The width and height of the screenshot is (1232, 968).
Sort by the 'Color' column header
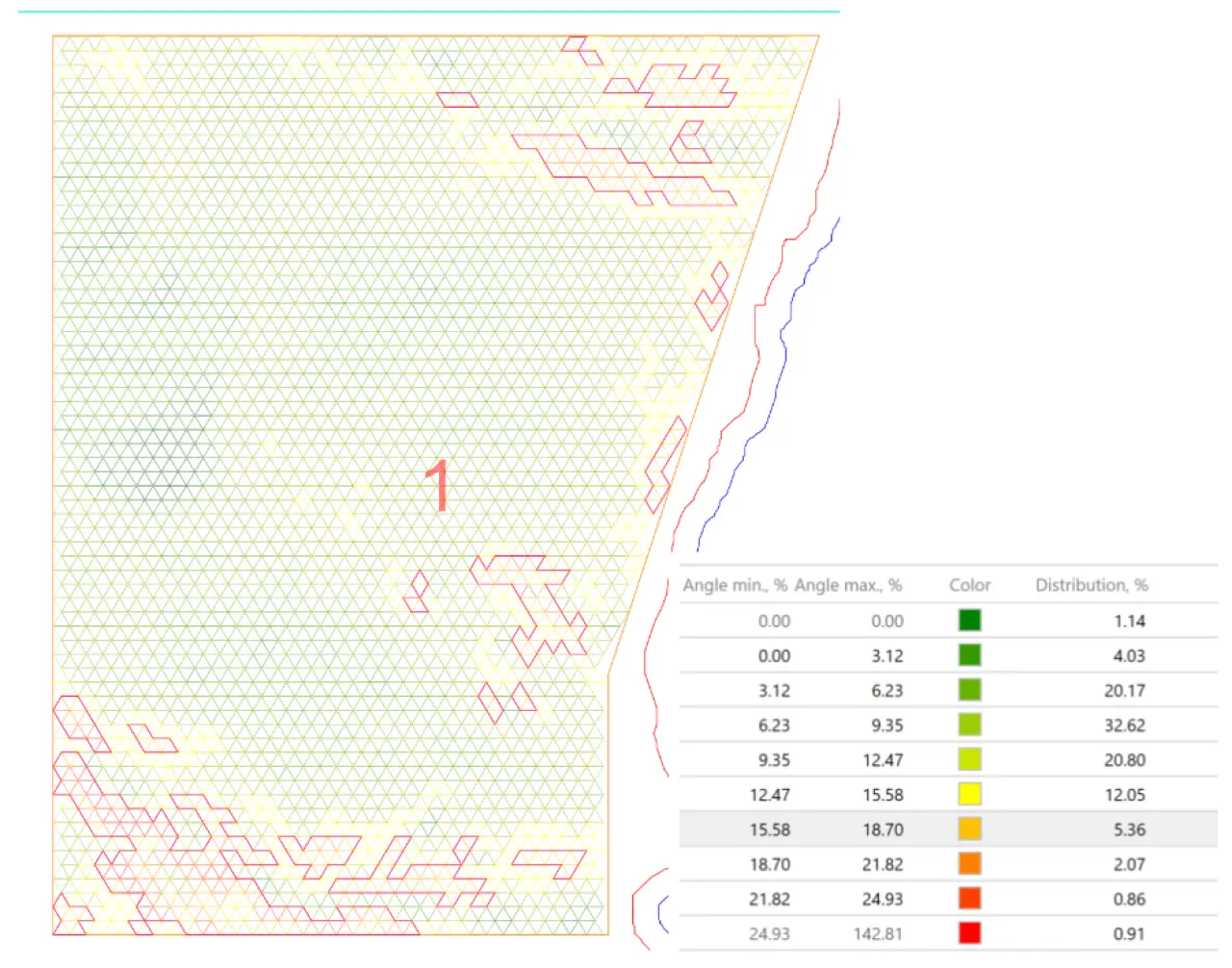pyautogui.click(x=969, y=585)
